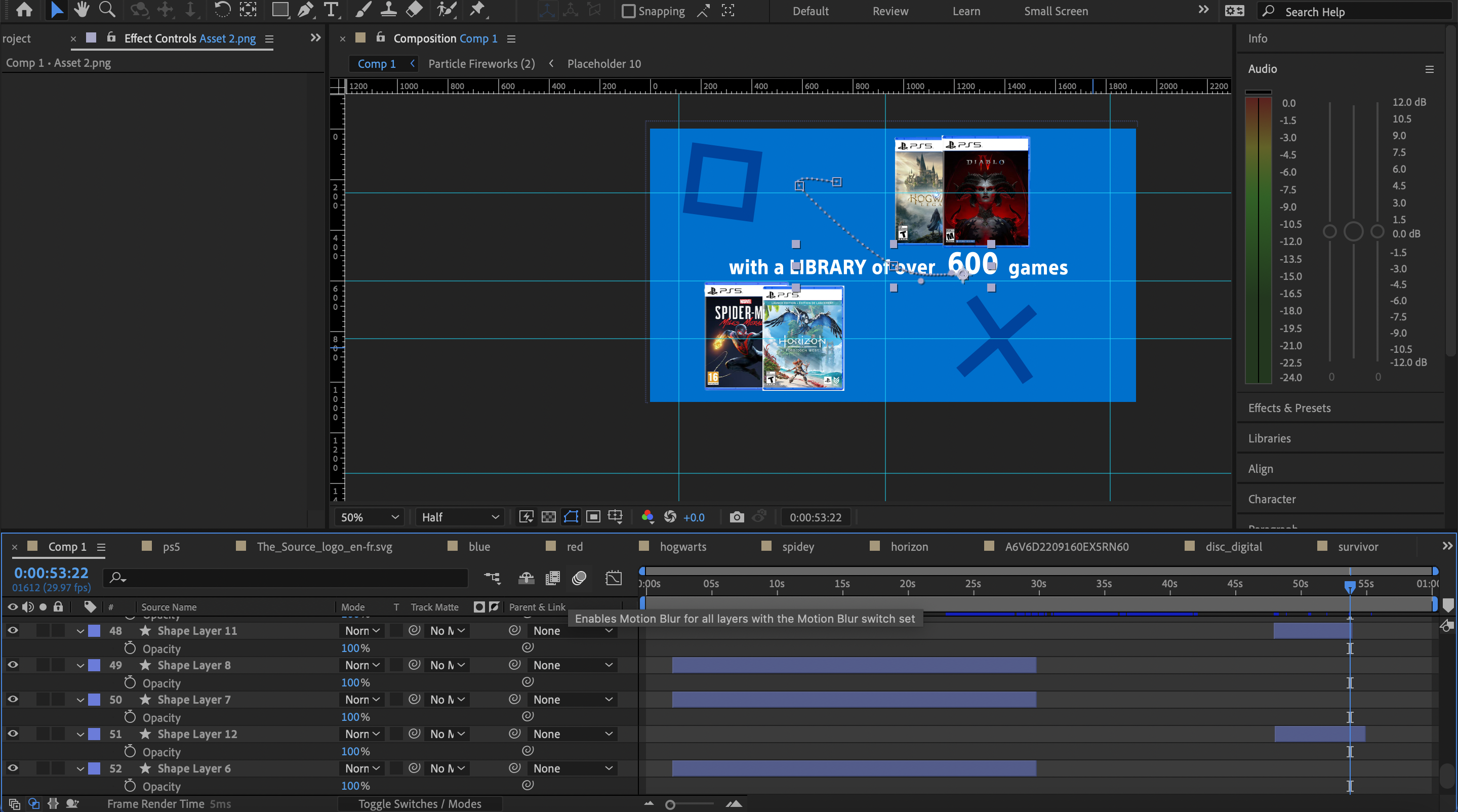The image size is (1458, 812).
Task: Select the Review workspace
Action: click(x=890, y=11)
